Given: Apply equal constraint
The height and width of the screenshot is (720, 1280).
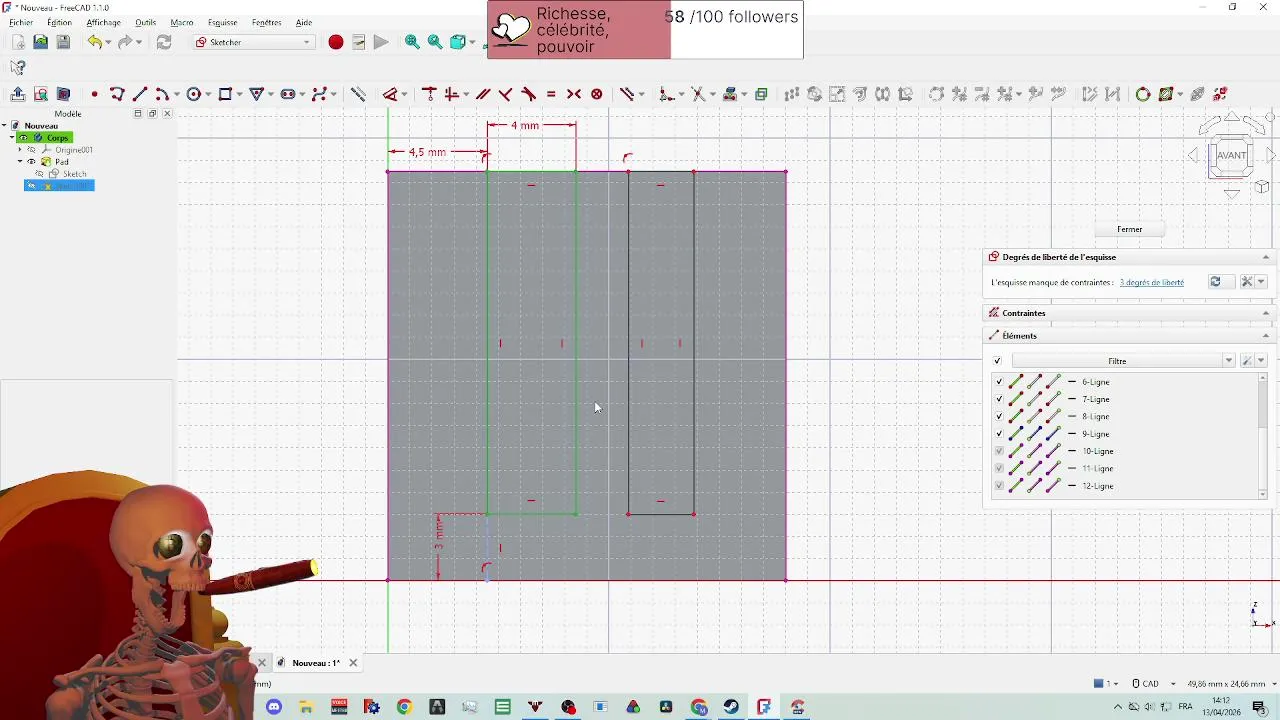Looking at the screenshot, I should [551, 94].
